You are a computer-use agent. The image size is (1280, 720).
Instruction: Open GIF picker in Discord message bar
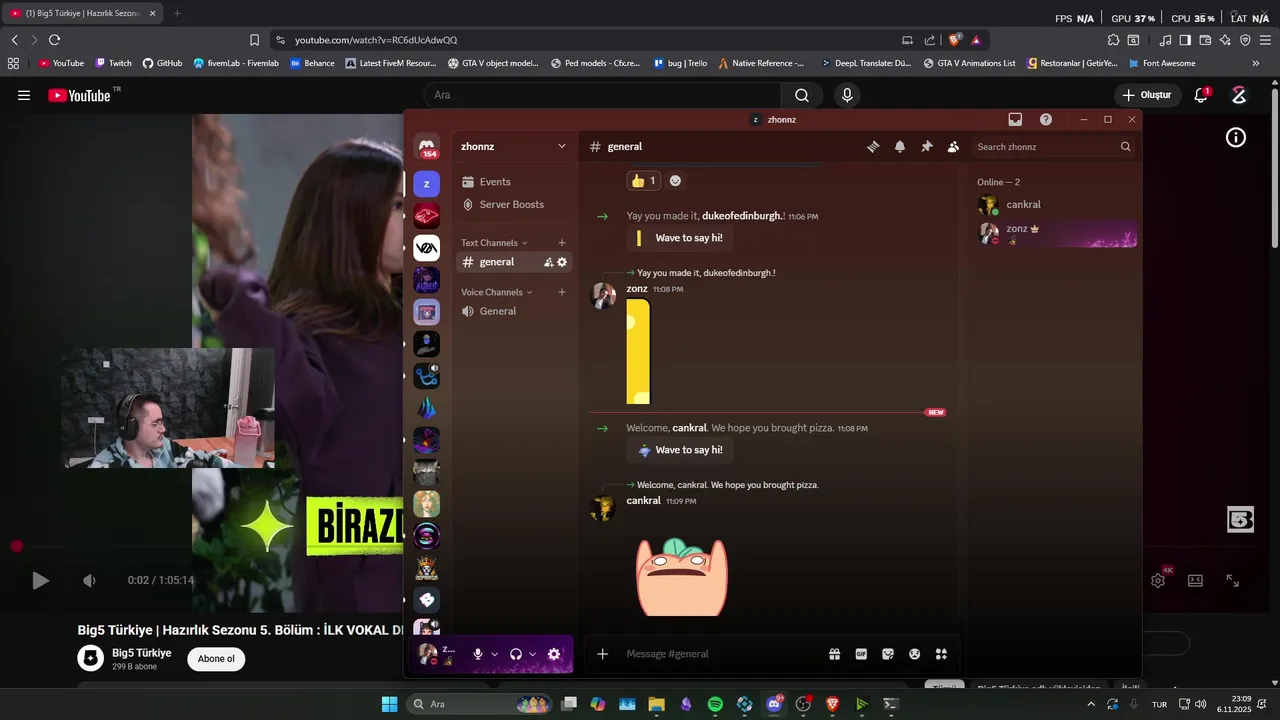coord(861,654)
